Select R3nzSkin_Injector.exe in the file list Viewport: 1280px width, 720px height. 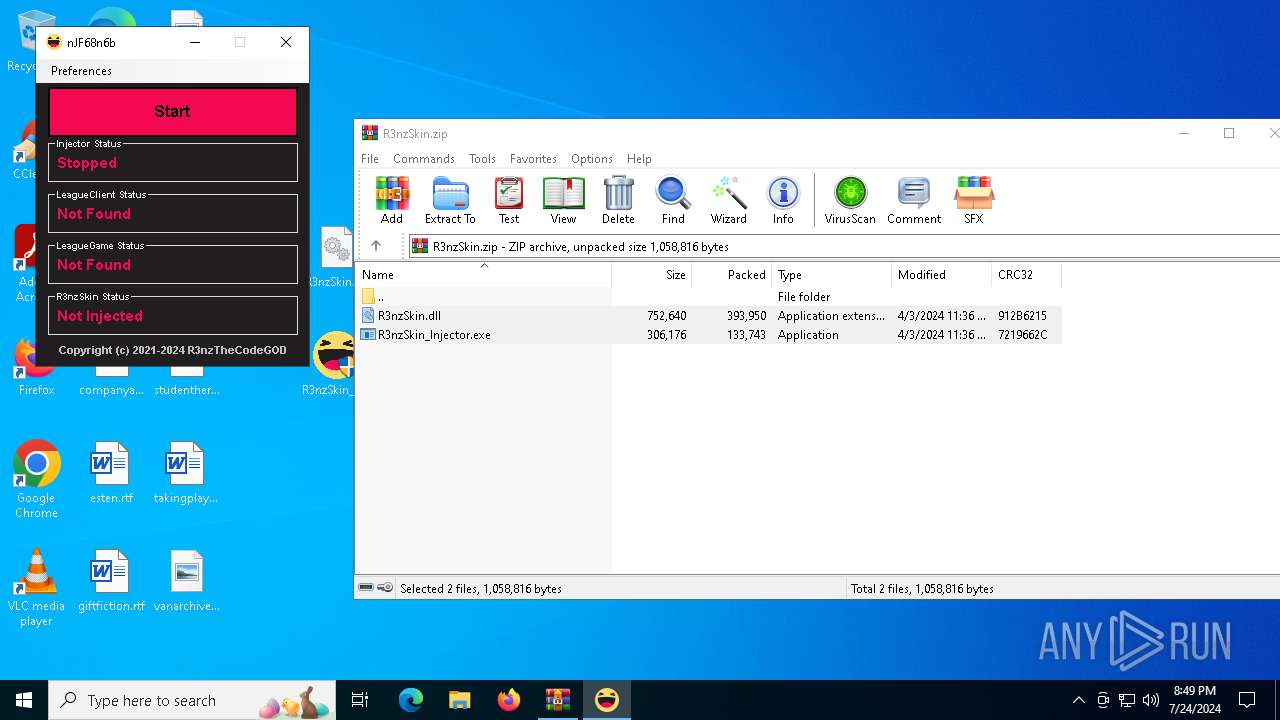(710, 335)
